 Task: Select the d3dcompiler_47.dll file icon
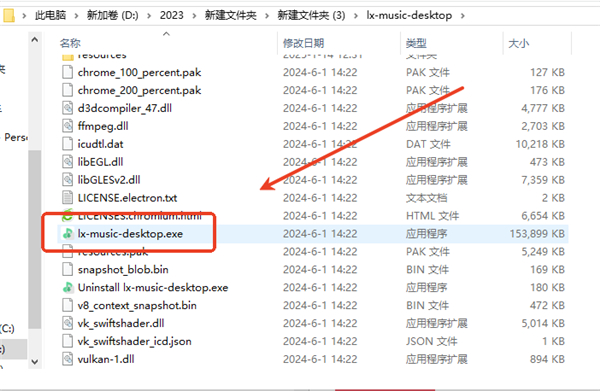[x=68, y=108]
